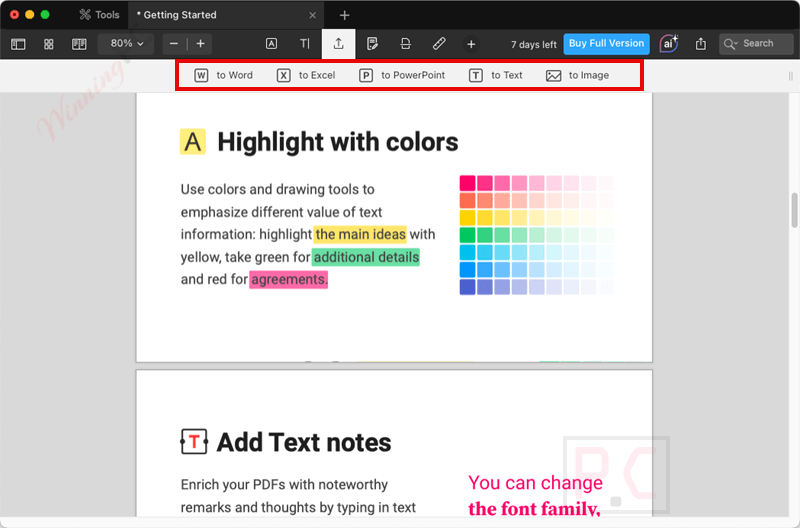Open a new tab with plus
Screen dimensions: 800x528
pos(344,15)
